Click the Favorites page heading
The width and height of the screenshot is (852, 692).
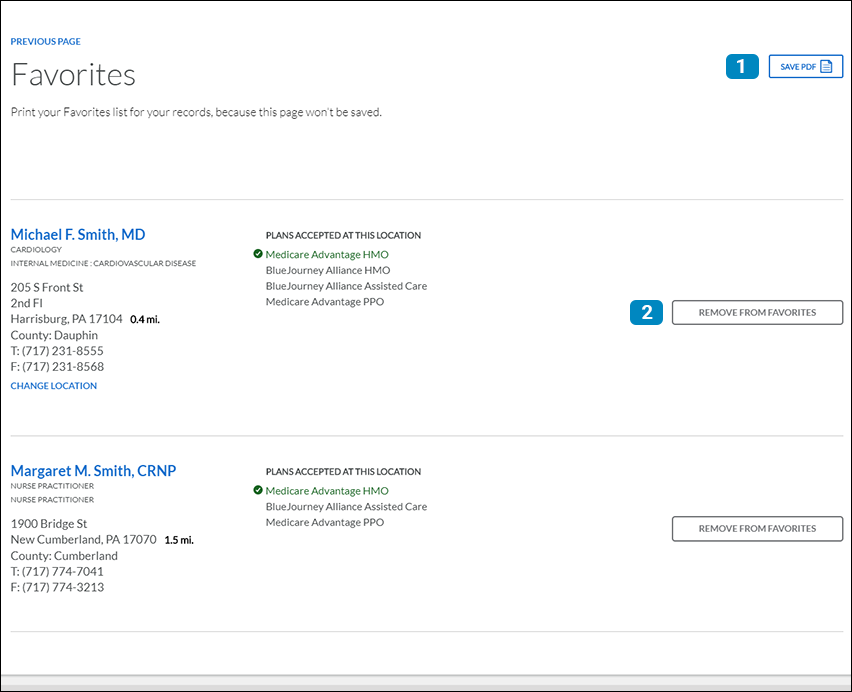tap(73, 74)
